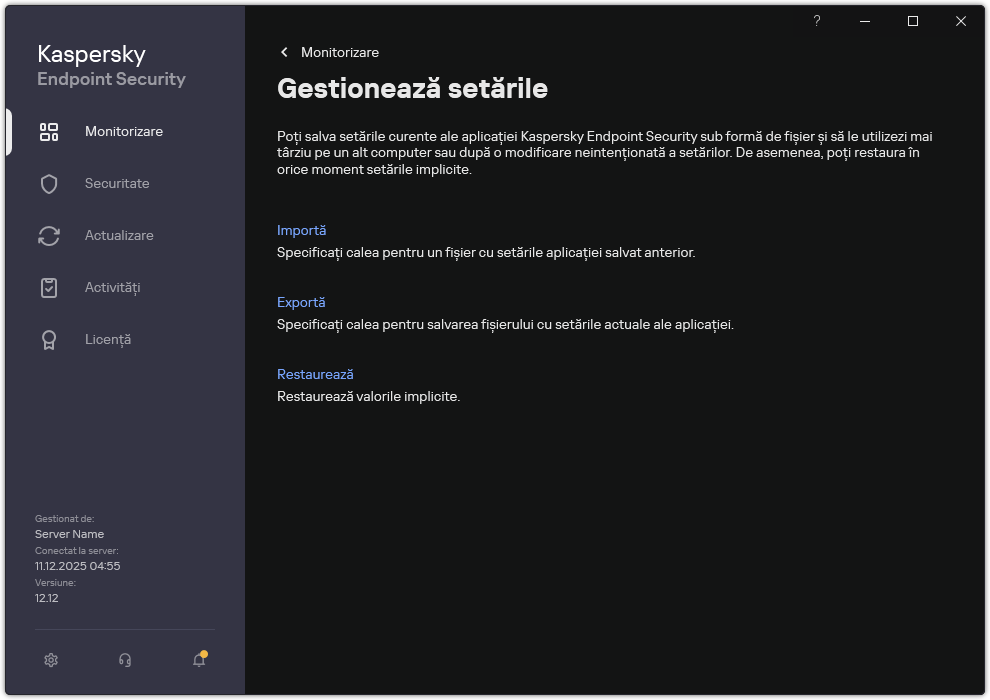Image resolution: width=990 pixels, height=700 pixels.
Task: Open Activități using the clipboard icon
Action: (x=49, y=287)
